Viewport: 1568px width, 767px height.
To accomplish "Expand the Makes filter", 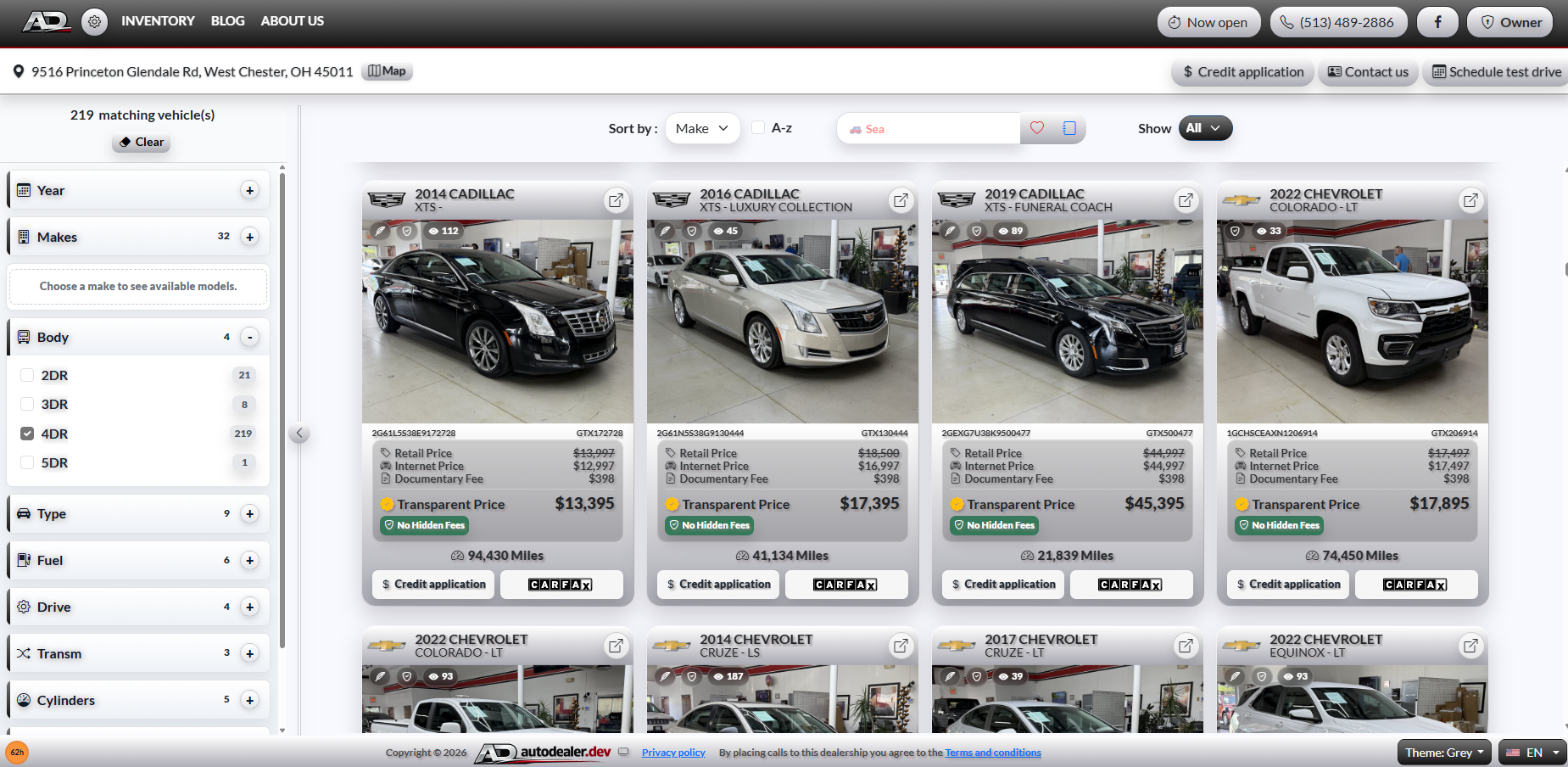I will pos(249,237).
